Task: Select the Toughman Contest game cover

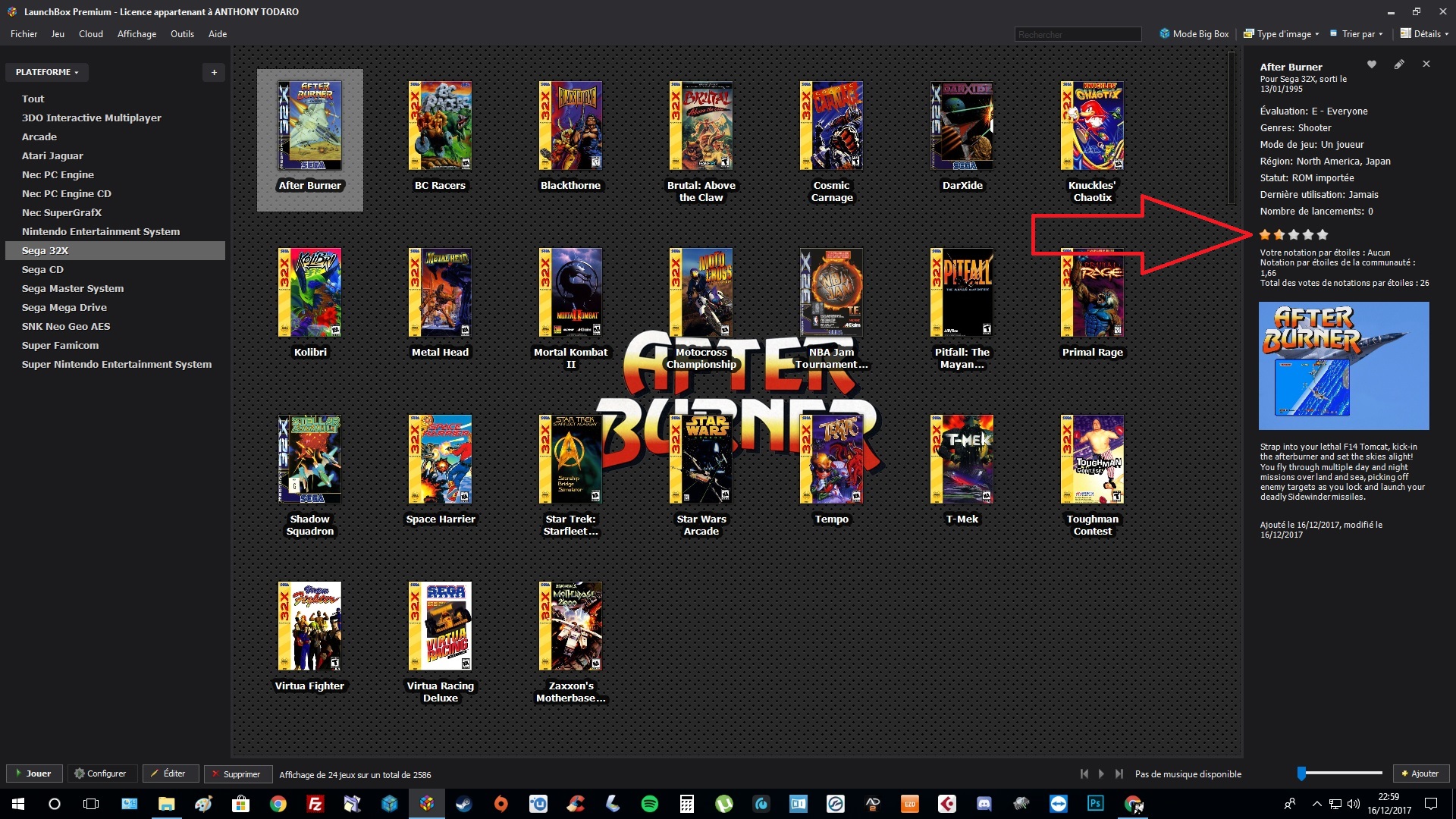Action: pos(1092,459)
